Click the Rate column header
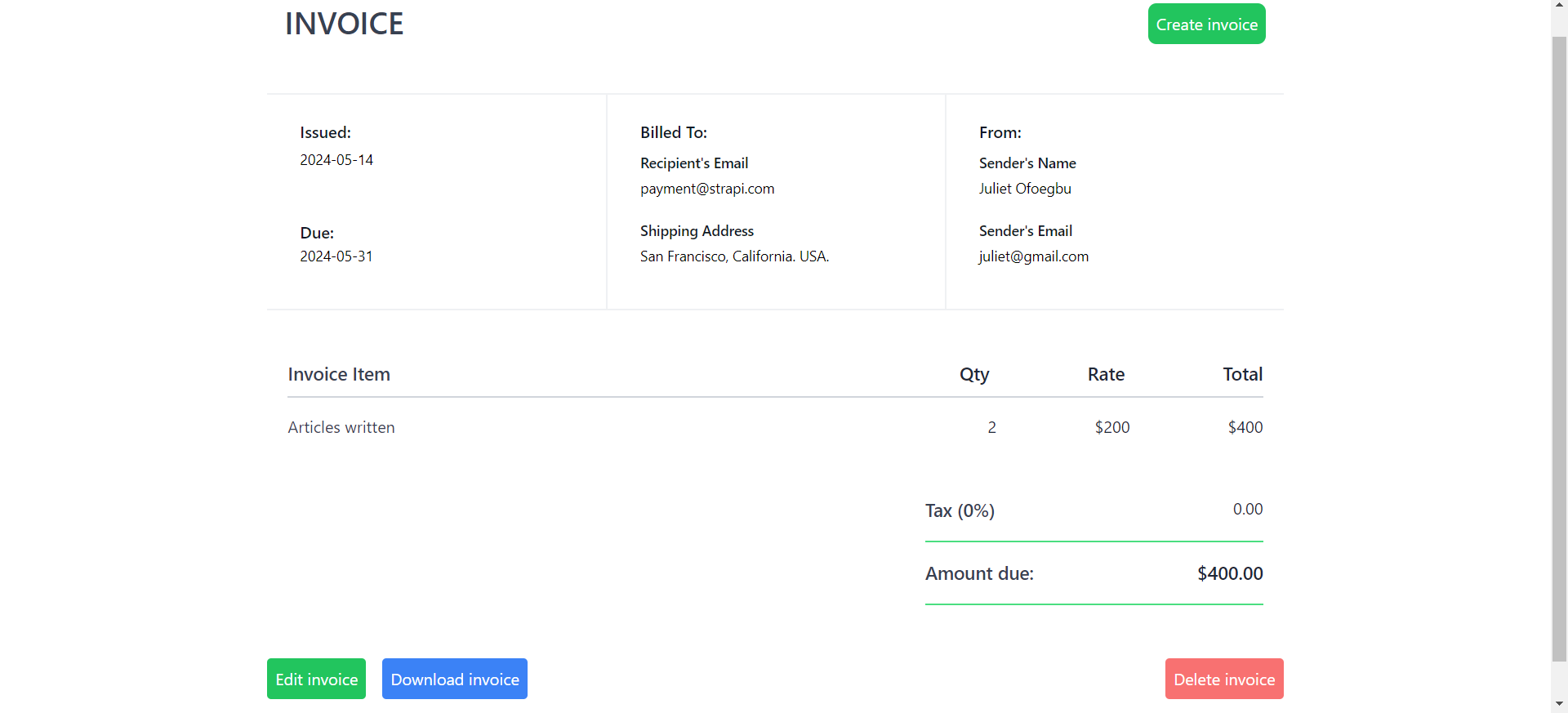The image size is (1568, 713). pyautogui.click(x=1106, y=374)
